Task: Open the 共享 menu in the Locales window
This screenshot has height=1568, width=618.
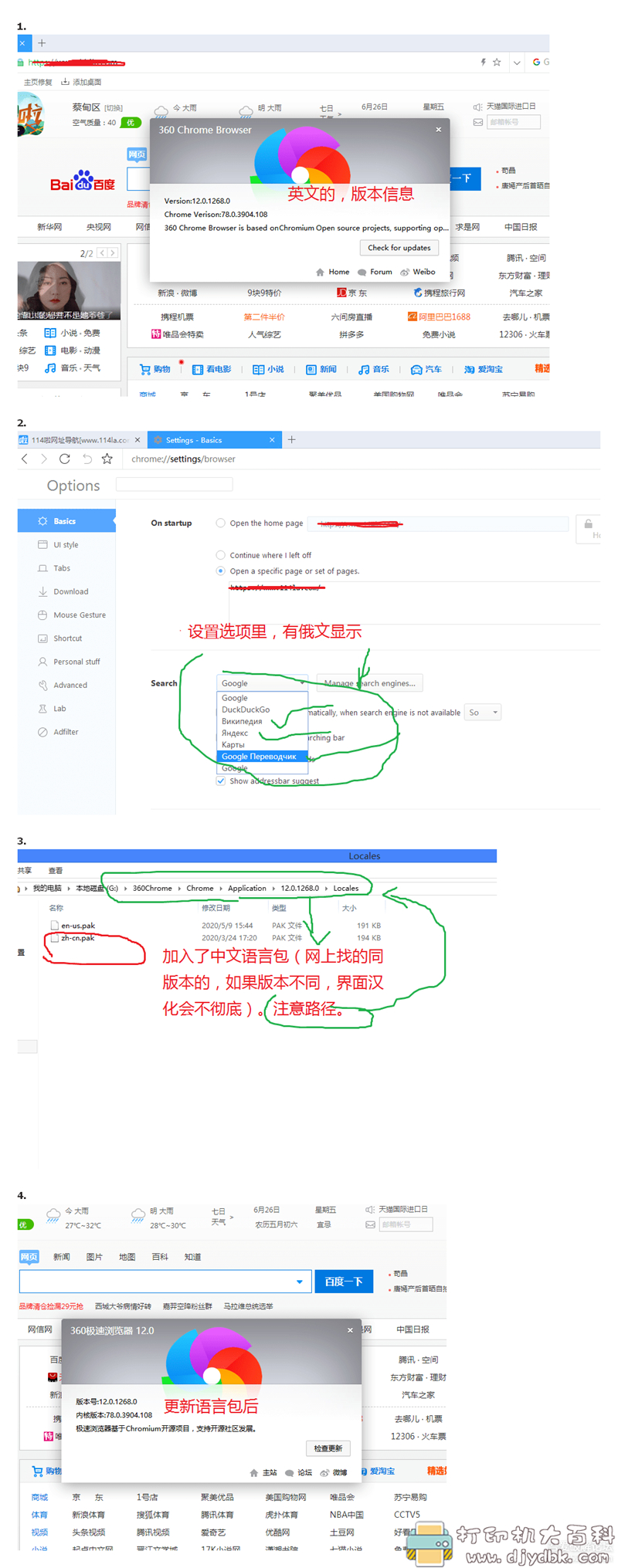Action: click(25, 871)
